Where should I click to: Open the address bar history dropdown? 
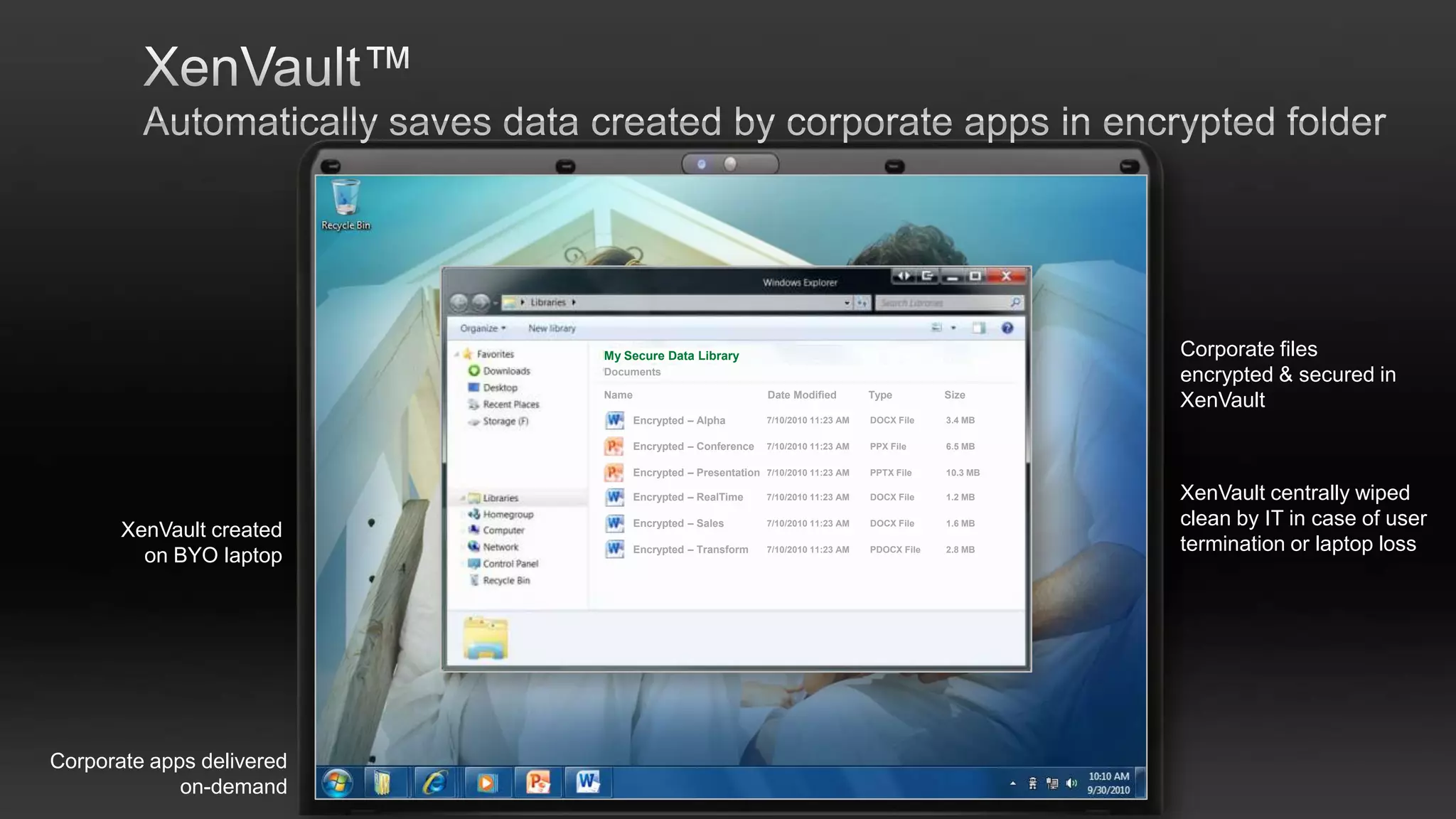tap(847, 303)
